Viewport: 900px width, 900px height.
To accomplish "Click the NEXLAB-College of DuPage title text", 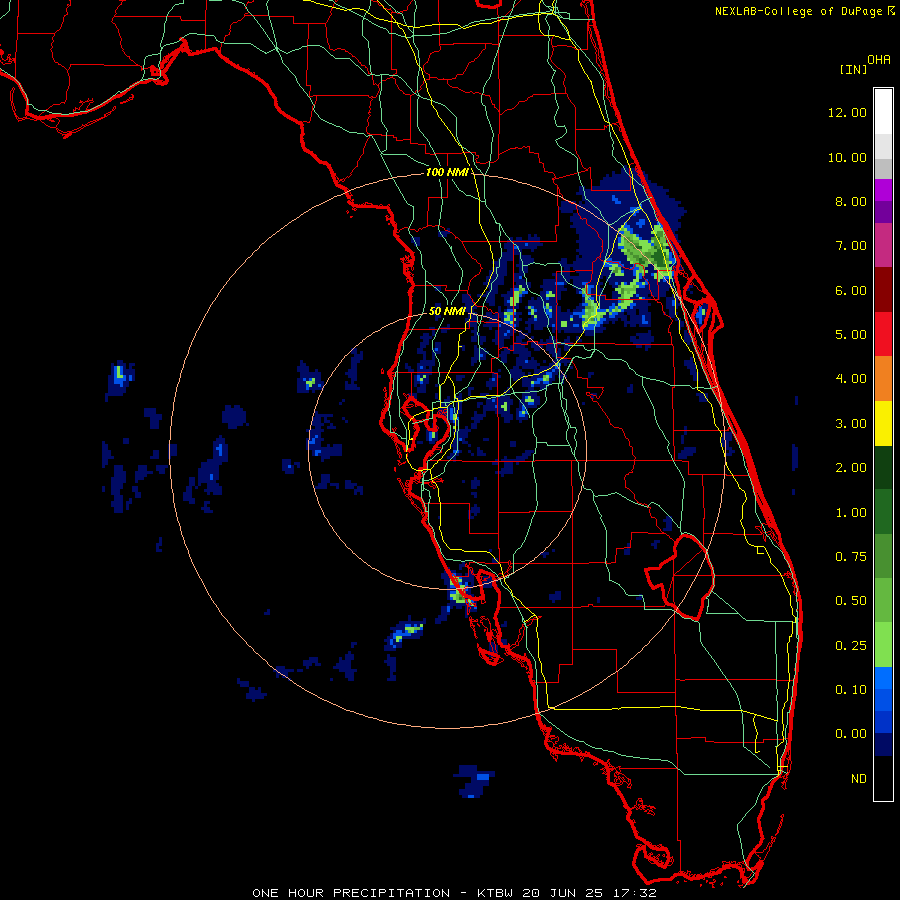I will point(798,11).
